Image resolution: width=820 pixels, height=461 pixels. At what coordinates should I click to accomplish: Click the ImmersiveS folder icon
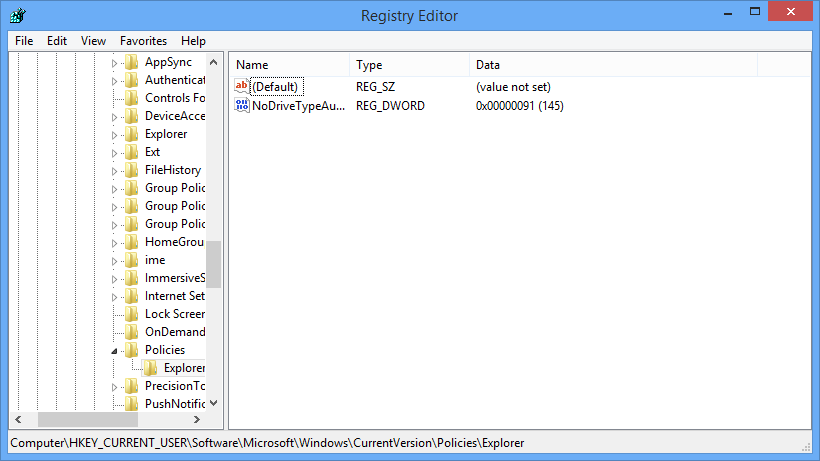click(x=132, y=278)
